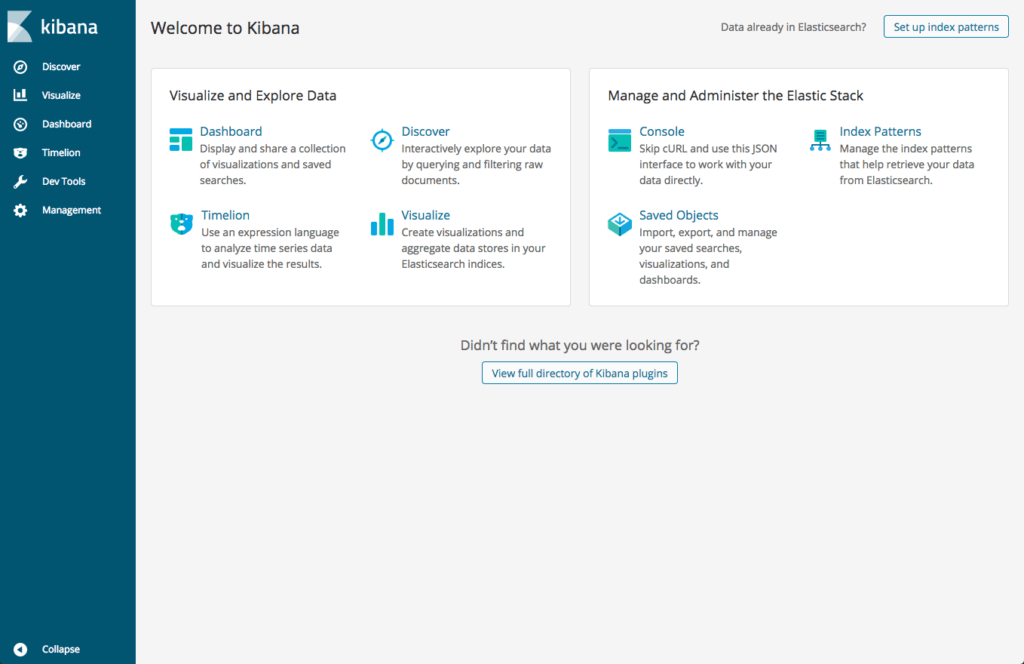This screenshot has width=1024, height=664.
Task: Select Dev Tools in the sidebar
Action: (64, 181)
